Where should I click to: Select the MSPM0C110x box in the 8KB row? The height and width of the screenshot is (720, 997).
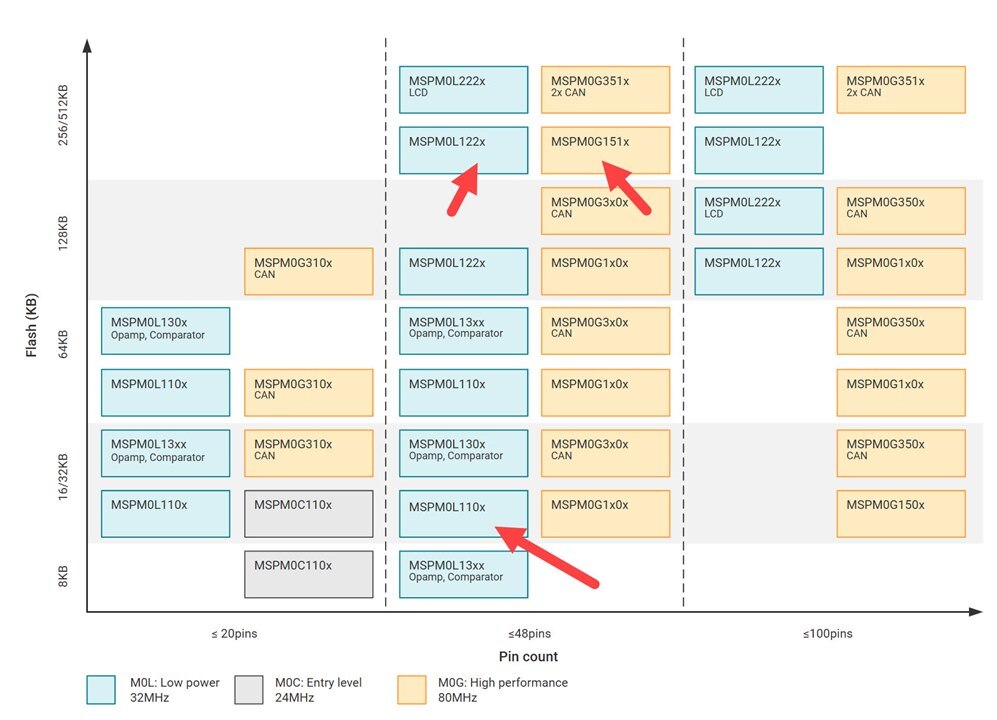coord(308,574)
